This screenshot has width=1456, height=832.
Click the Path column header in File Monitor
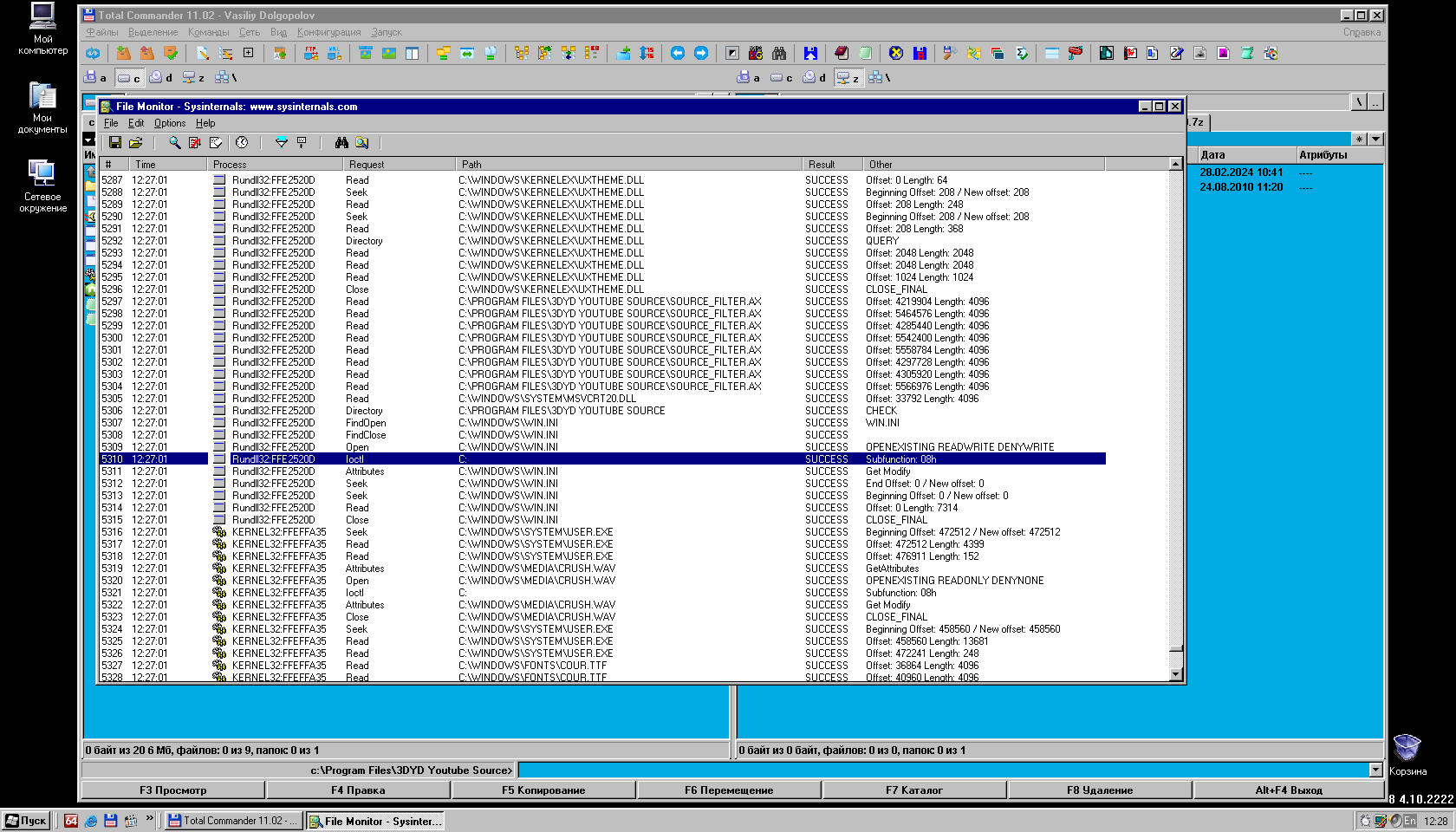(x=629, y=164)
